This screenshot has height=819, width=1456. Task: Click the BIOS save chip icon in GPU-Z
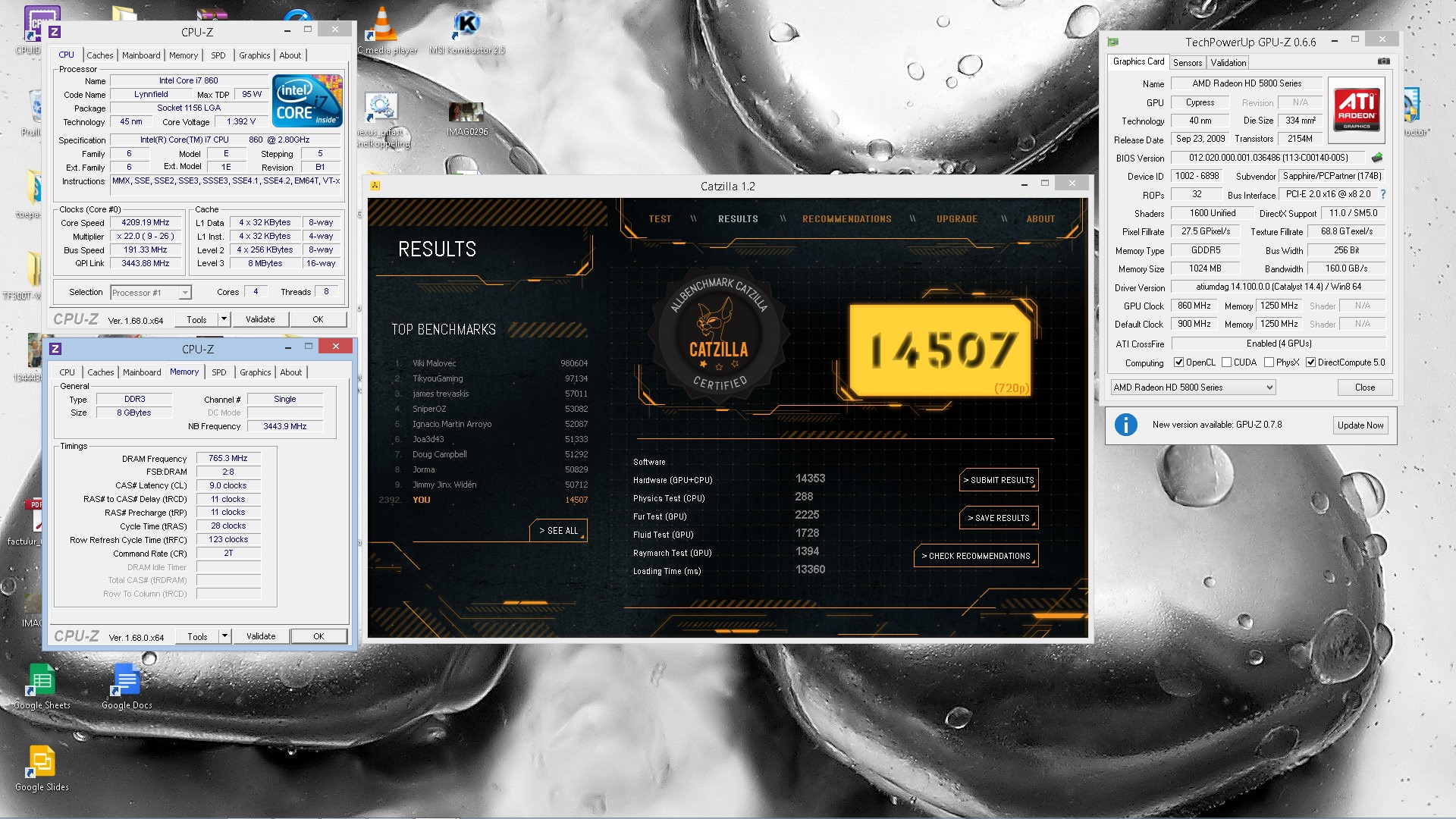click(x=1377, y=158)
